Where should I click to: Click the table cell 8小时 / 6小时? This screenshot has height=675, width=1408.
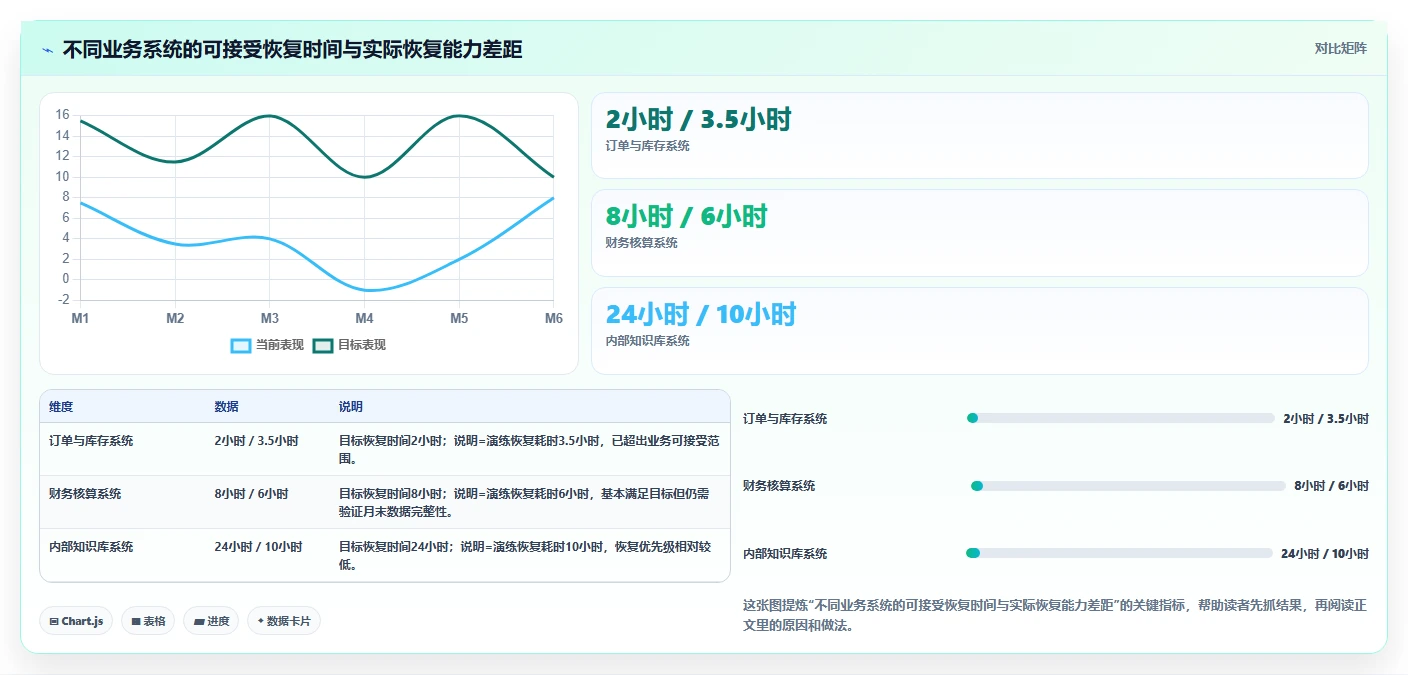[267, 502]
